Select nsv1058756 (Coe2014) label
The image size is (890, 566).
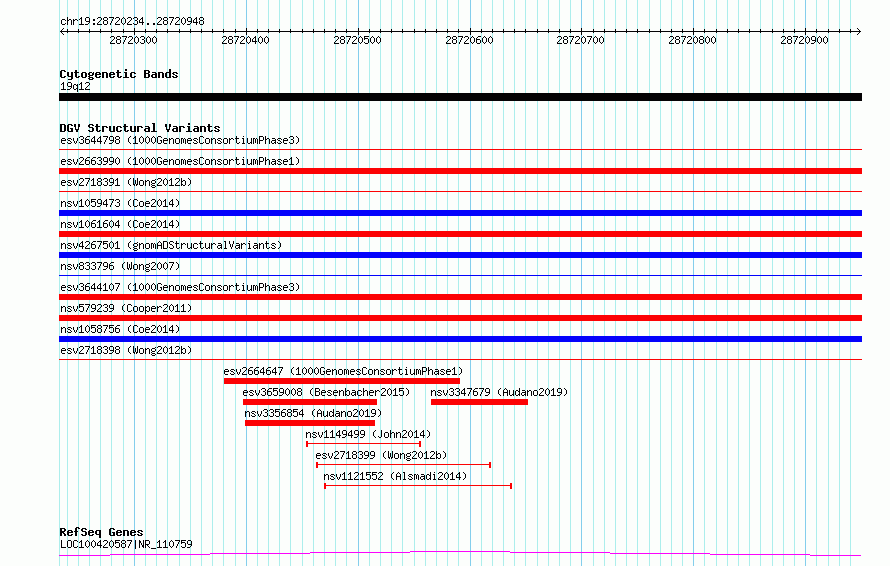tap(120, 329)
